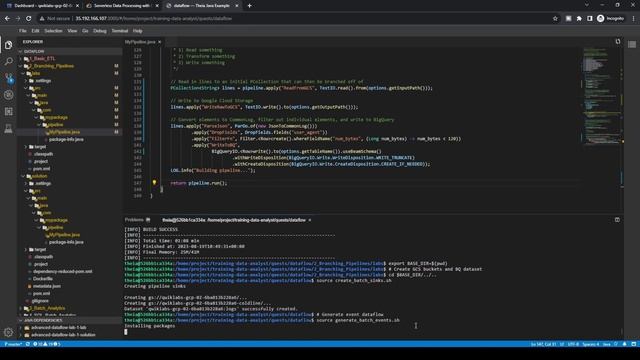Open MyPipeline.java under labs pipeline

tap(64, 132)
